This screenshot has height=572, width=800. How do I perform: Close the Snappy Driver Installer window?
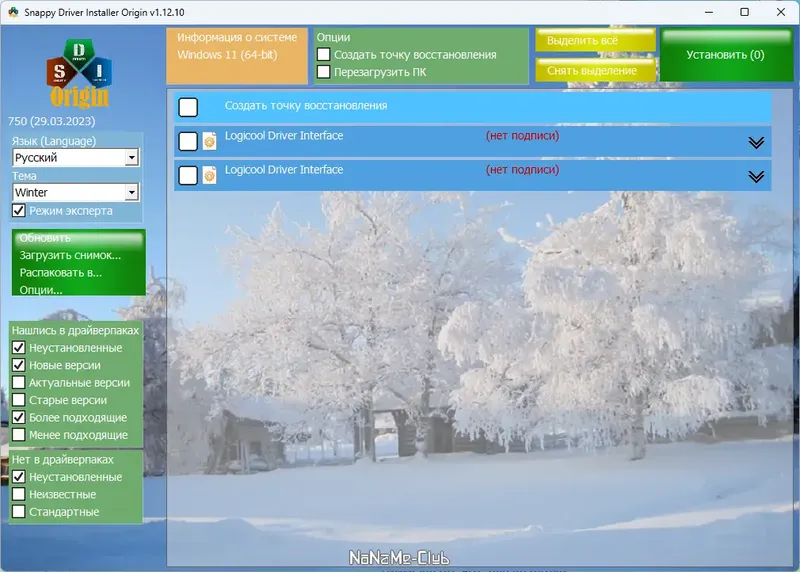[x=781, y=12]
